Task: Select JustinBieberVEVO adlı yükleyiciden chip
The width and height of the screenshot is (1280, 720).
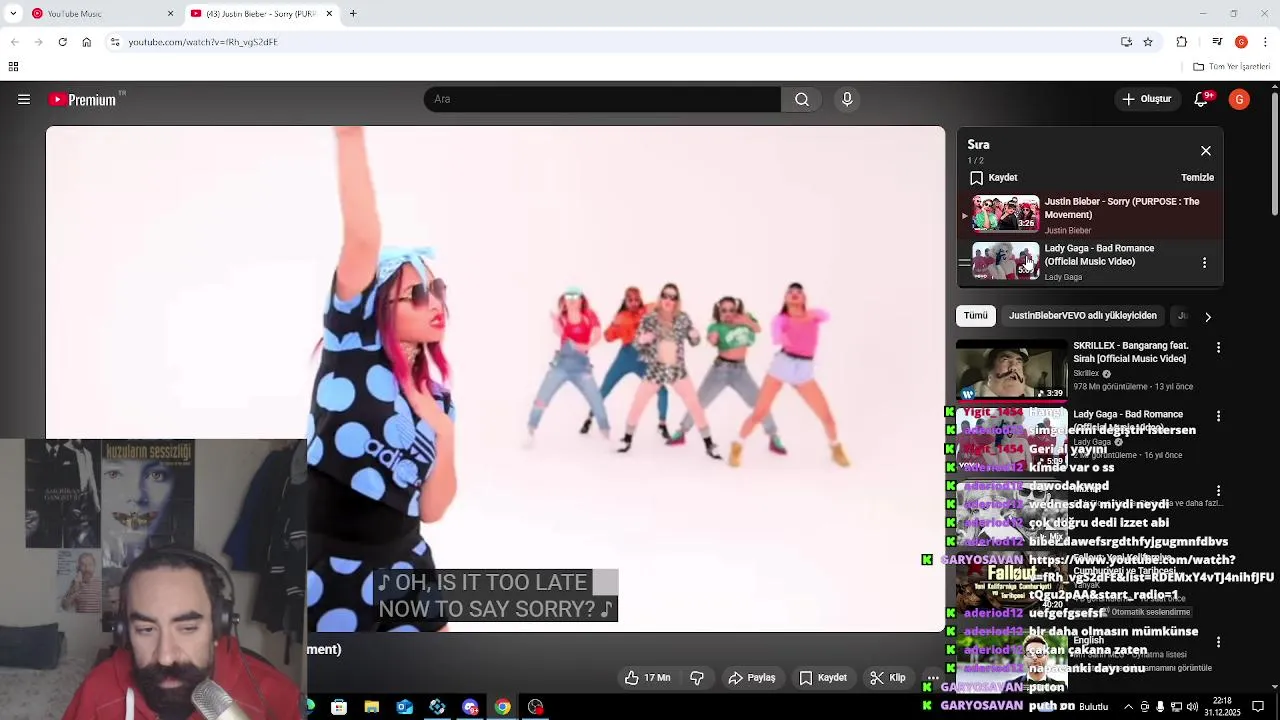Action: (x=1083, y=316)
